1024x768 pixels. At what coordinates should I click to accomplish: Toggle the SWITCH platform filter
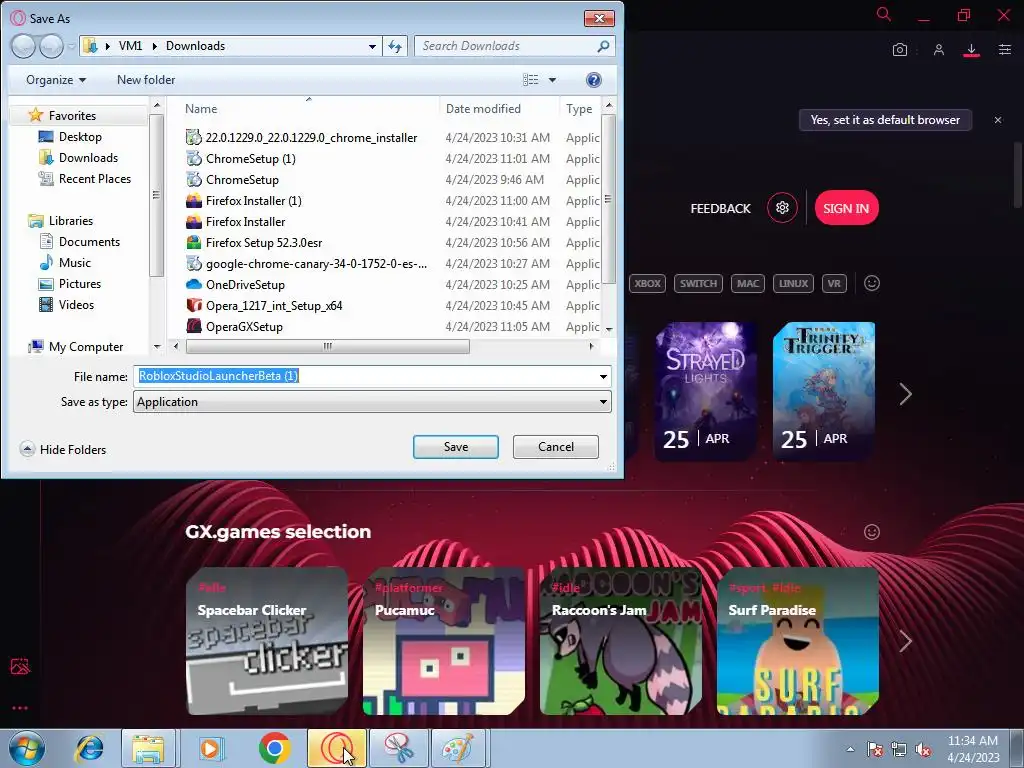[x=698, y=283]
